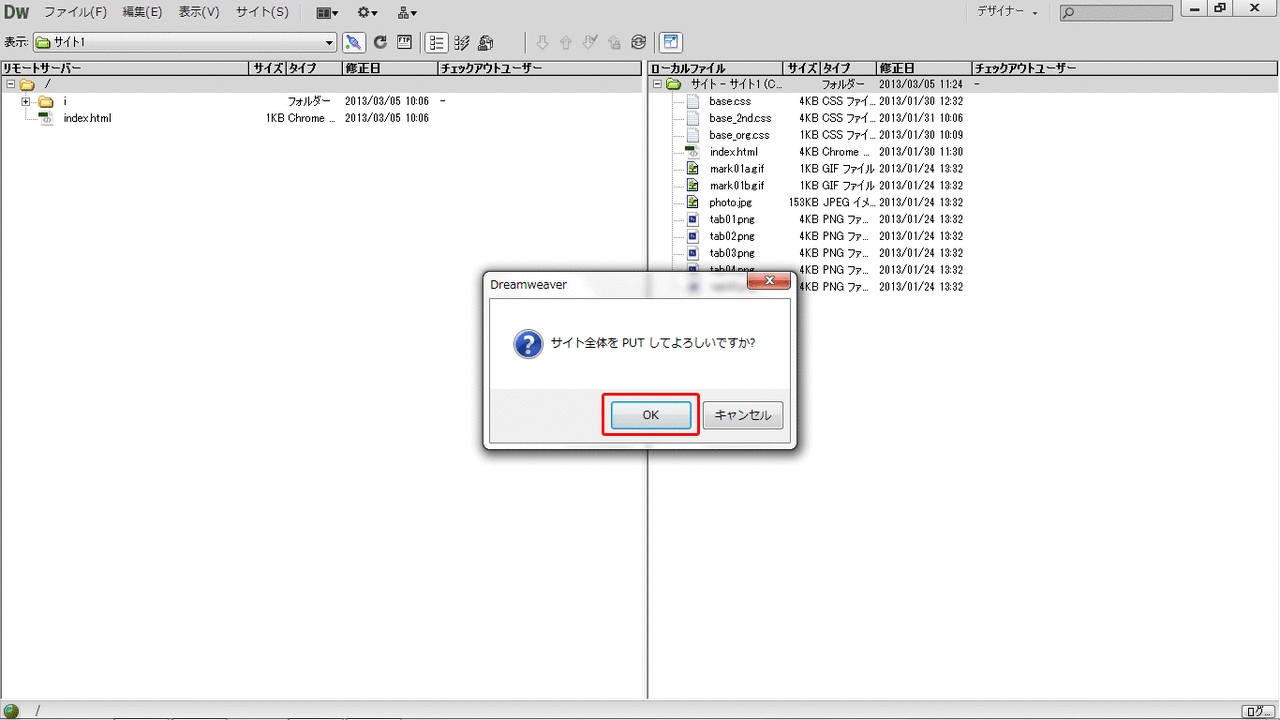Confirm the PUT dialog with OK
This screenshot has height=720, width=1280.
coord(651,415)
